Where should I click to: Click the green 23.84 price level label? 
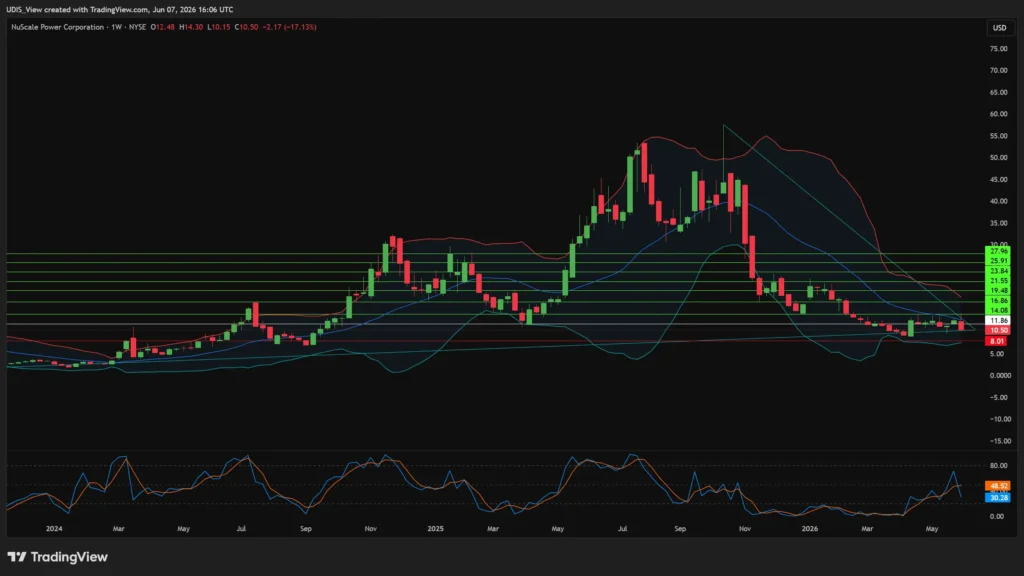point(998,271)
